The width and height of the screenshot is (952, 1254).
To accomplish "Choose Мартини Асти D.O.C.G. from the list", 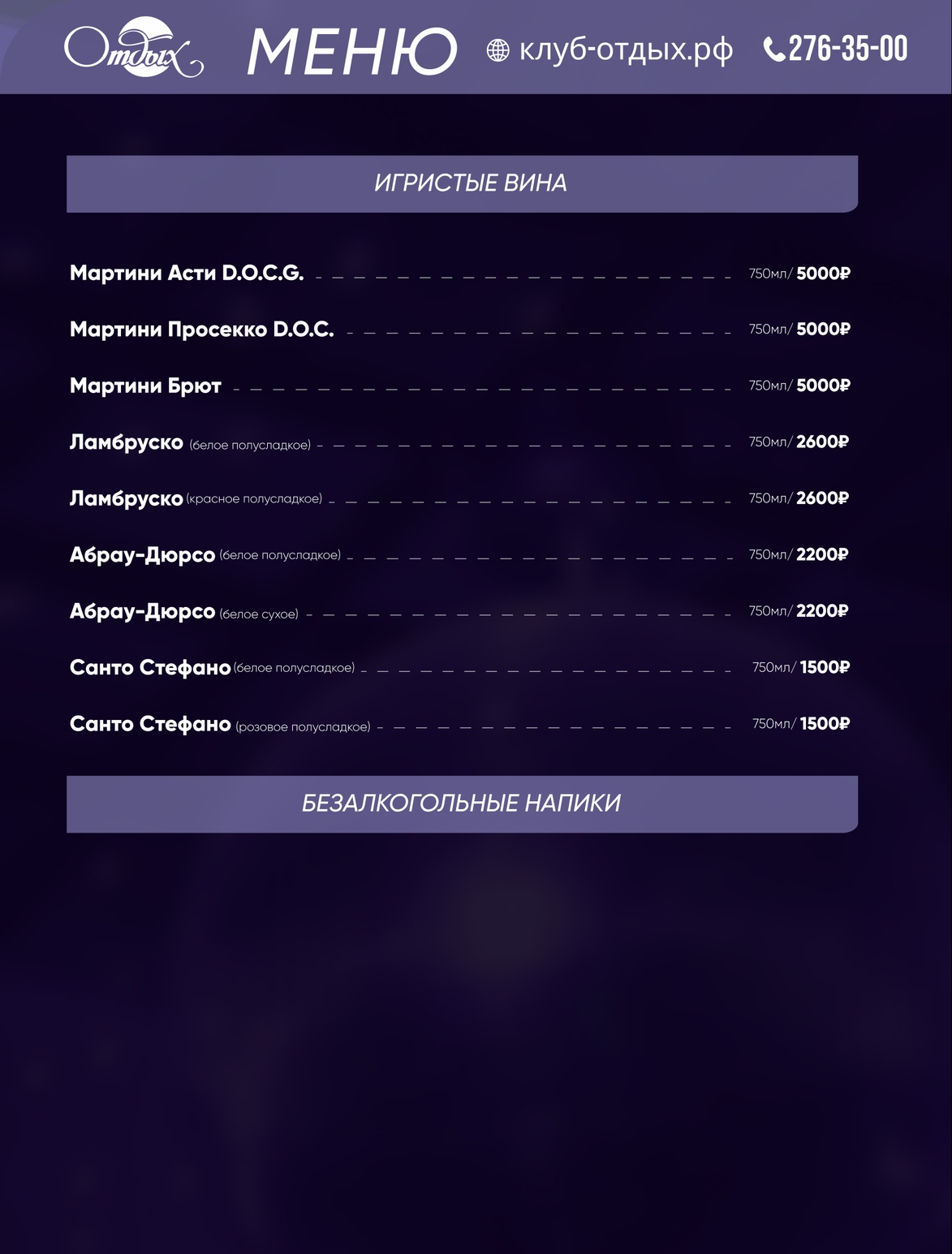I will click(x=187, y=274).
